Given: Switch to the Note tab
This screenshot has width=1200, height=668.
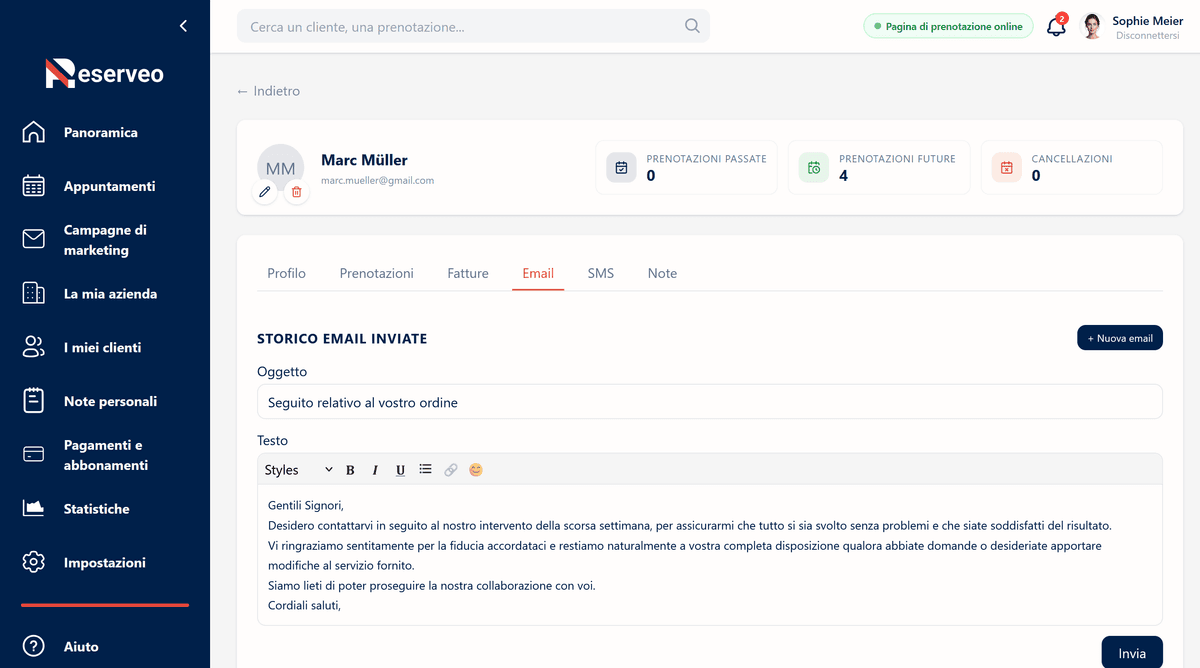Looking at the screenshot, I should click(662, 273).
